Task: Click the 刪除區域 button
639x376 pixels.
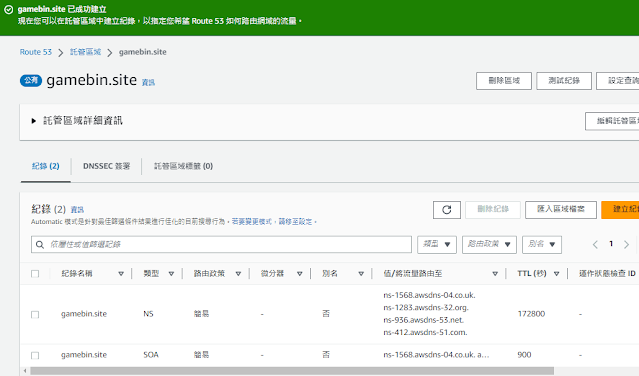Action: (x=504, y=81)
